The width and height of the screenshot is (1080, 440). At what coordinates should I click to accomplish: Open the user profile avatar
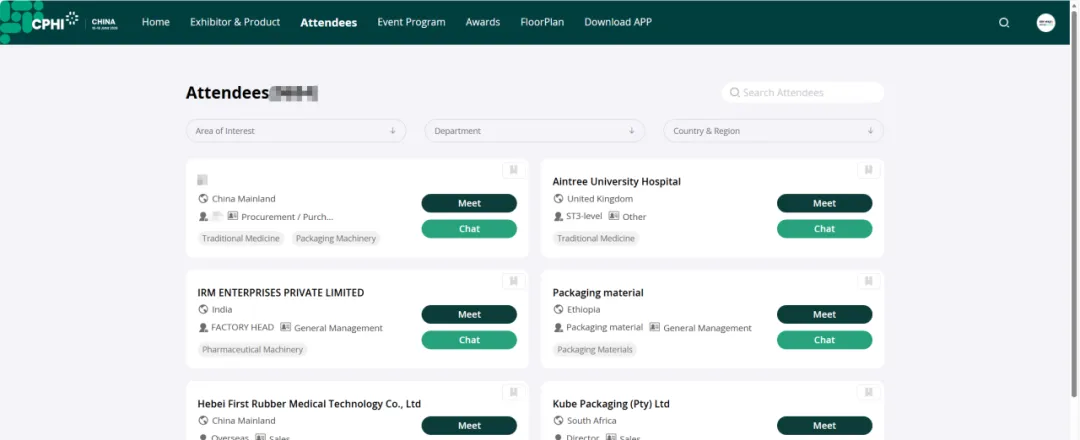pos(1046,23)
